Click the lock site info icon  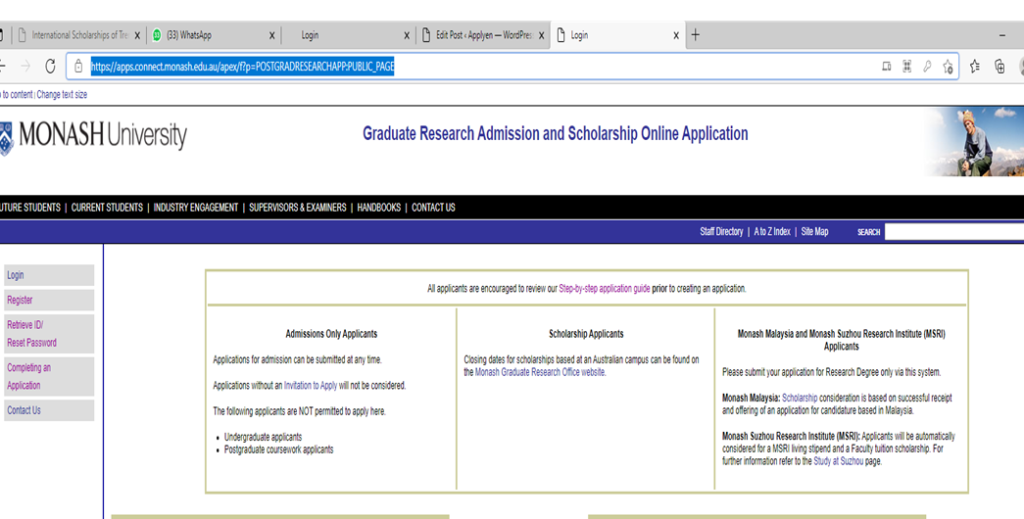[x=78, y=66]
